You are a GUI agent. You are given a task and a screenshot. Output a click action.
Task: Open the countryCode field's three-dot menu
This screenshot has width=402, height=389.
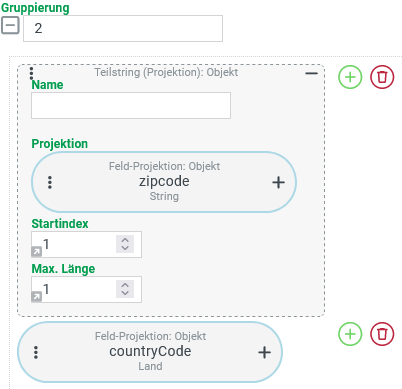[36, 352]
